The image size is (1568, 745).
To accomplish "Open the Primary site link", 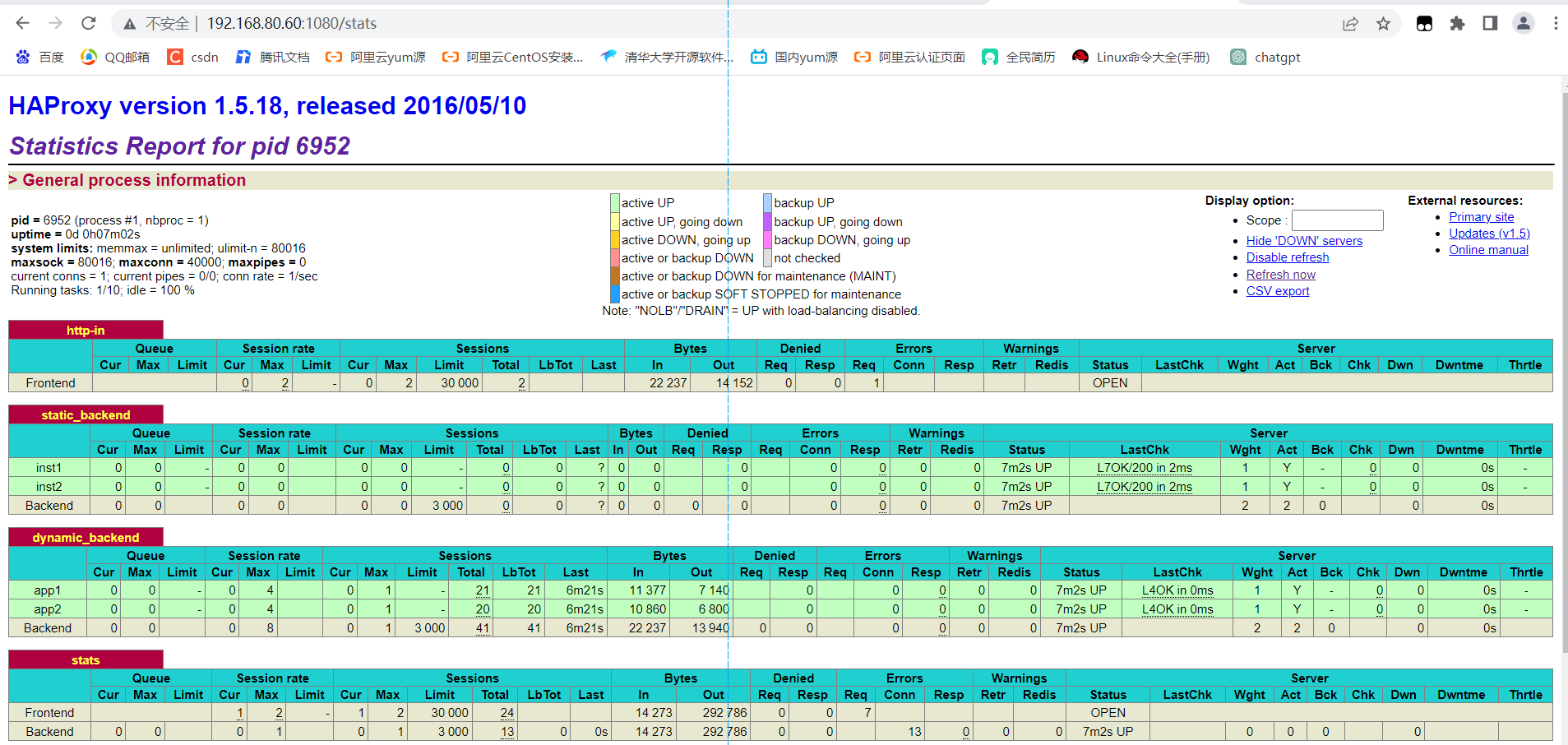I will pos(1482,217).
